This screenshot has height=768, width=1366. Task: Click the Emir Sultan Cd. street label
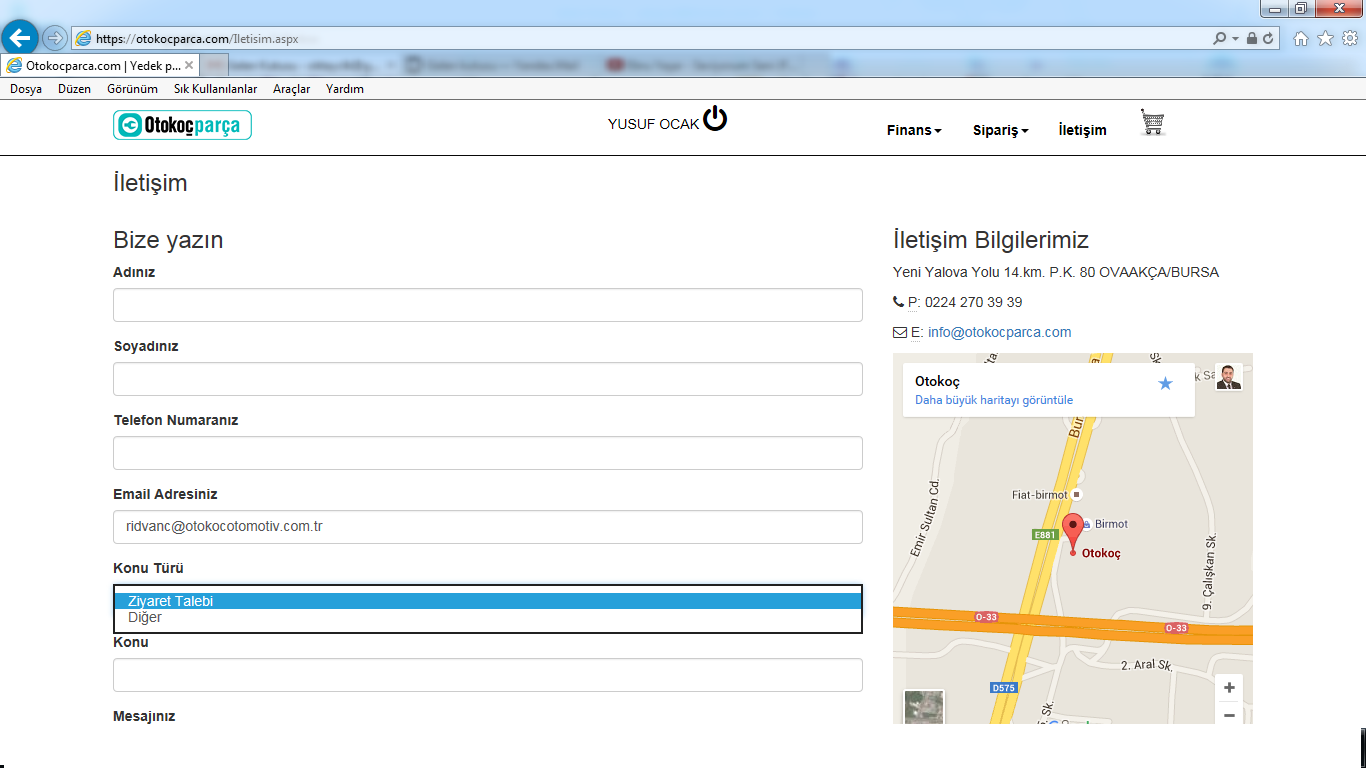click(x=927, y=517)
